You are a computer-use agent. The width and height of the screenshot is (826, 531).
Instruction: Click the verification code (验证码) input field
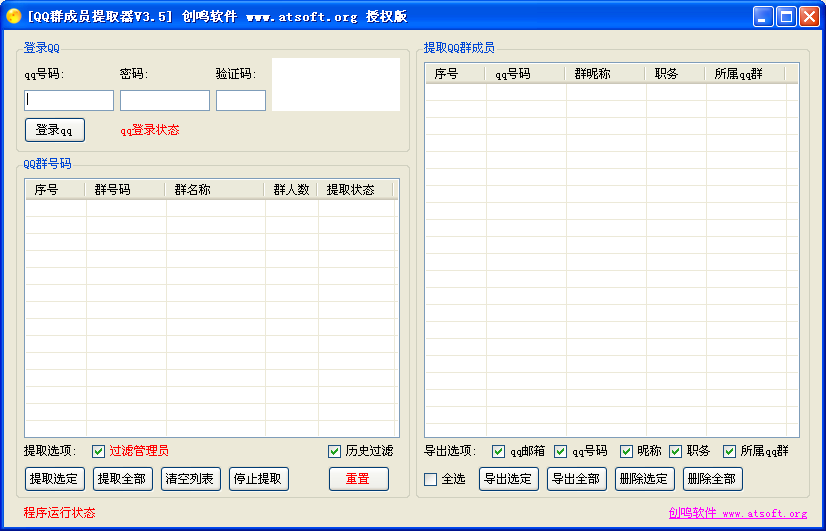(x=240, y=100)
